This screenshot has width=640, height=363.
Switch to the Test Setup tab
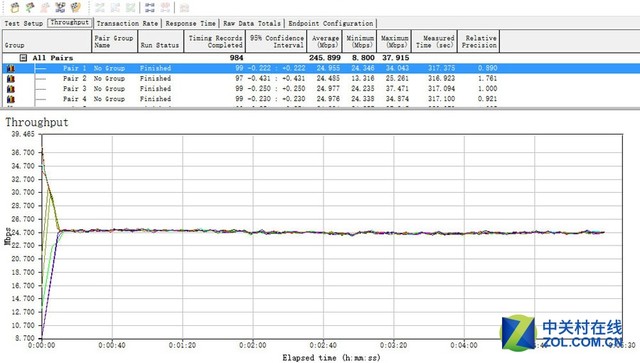tap(24, 23)
